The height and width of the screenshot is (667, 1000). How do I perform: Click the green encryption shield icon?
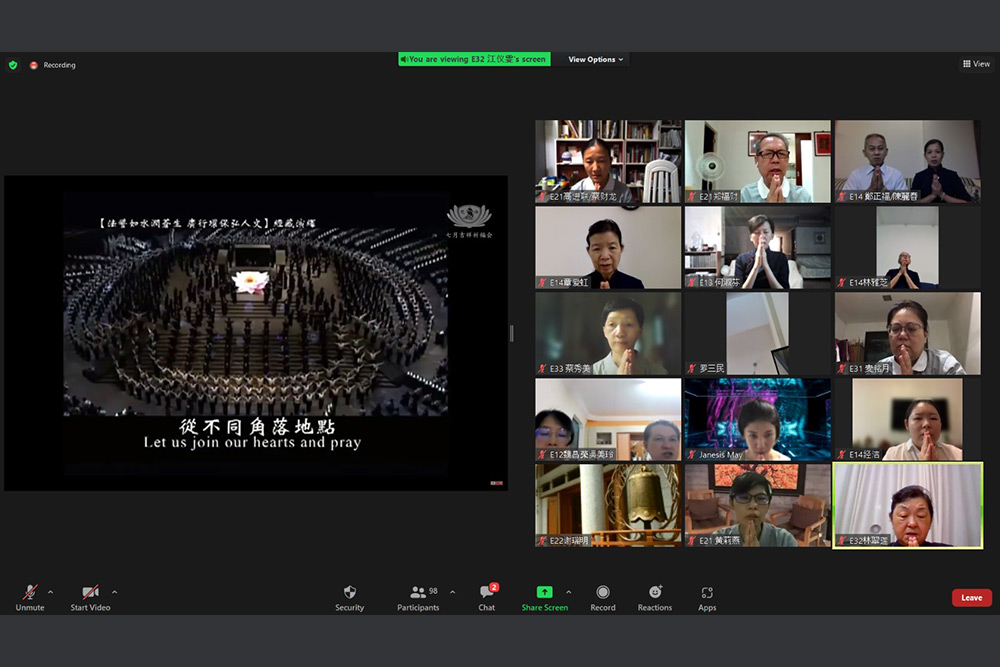point(13,64)
